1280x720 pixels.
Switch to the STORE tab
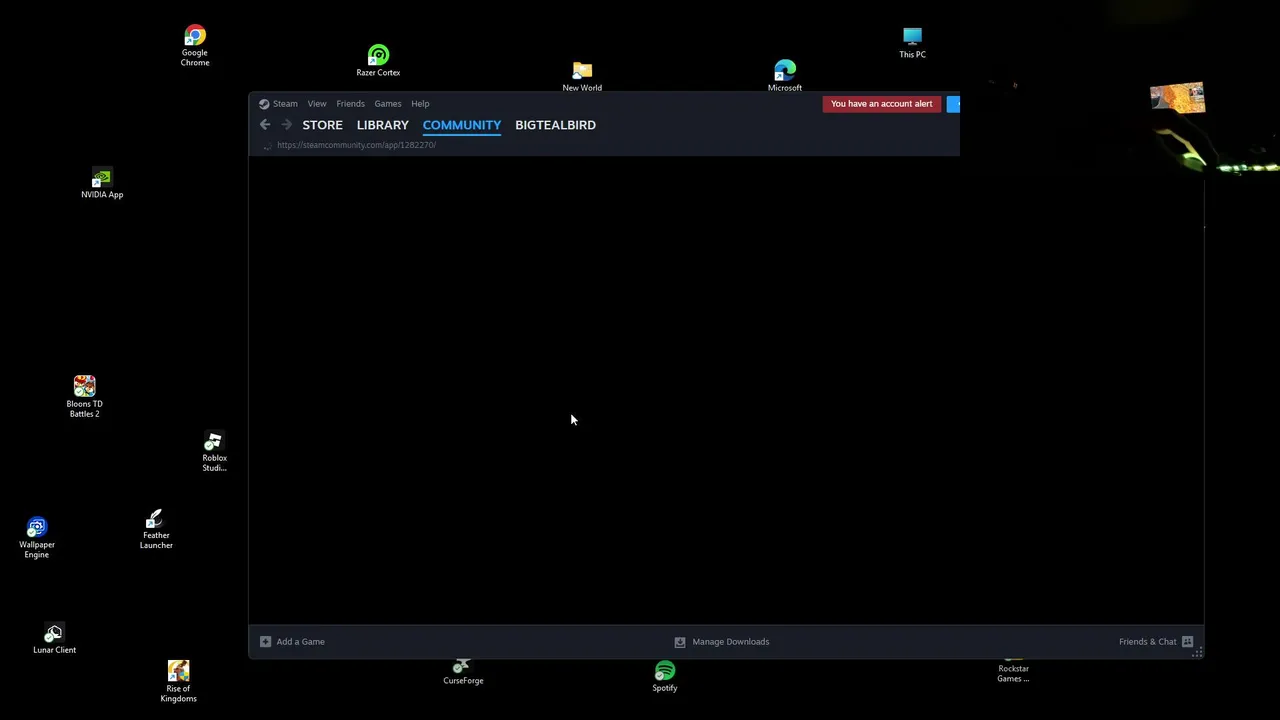(x=322, y=125)
